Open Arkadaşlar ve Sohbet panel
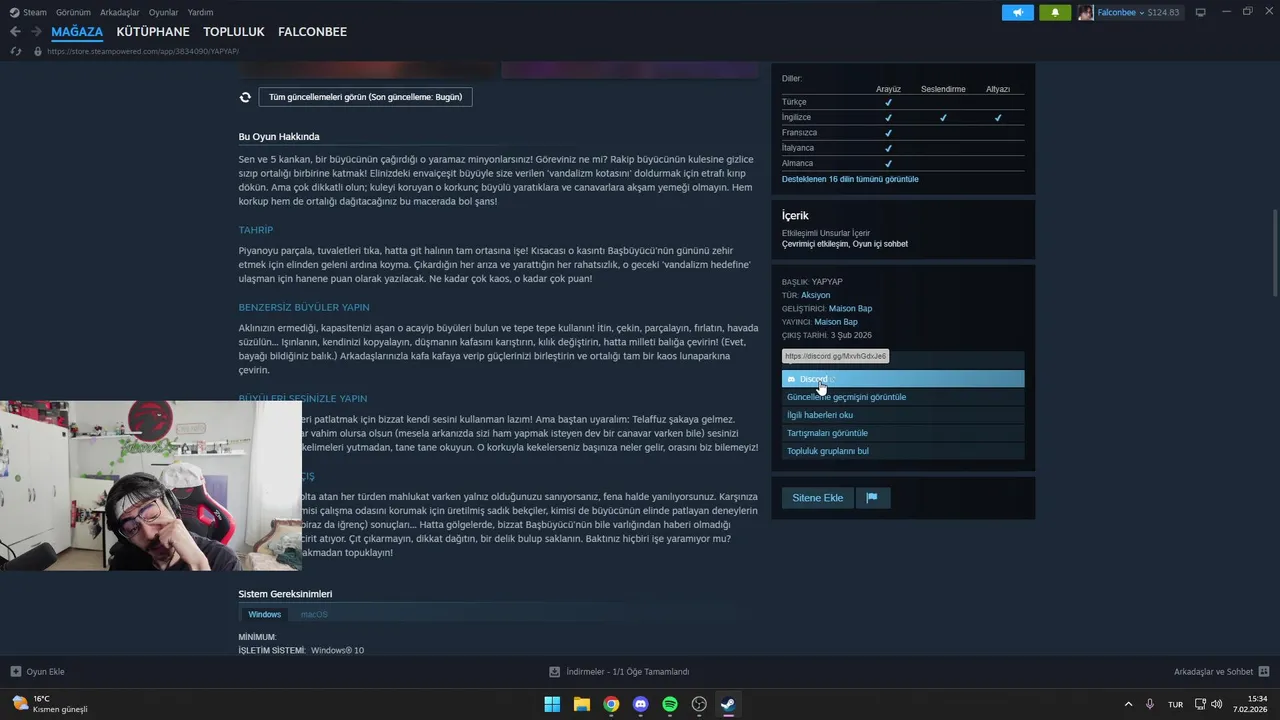The width and height of the screenshot is (1280, 720). (1221, 671)
